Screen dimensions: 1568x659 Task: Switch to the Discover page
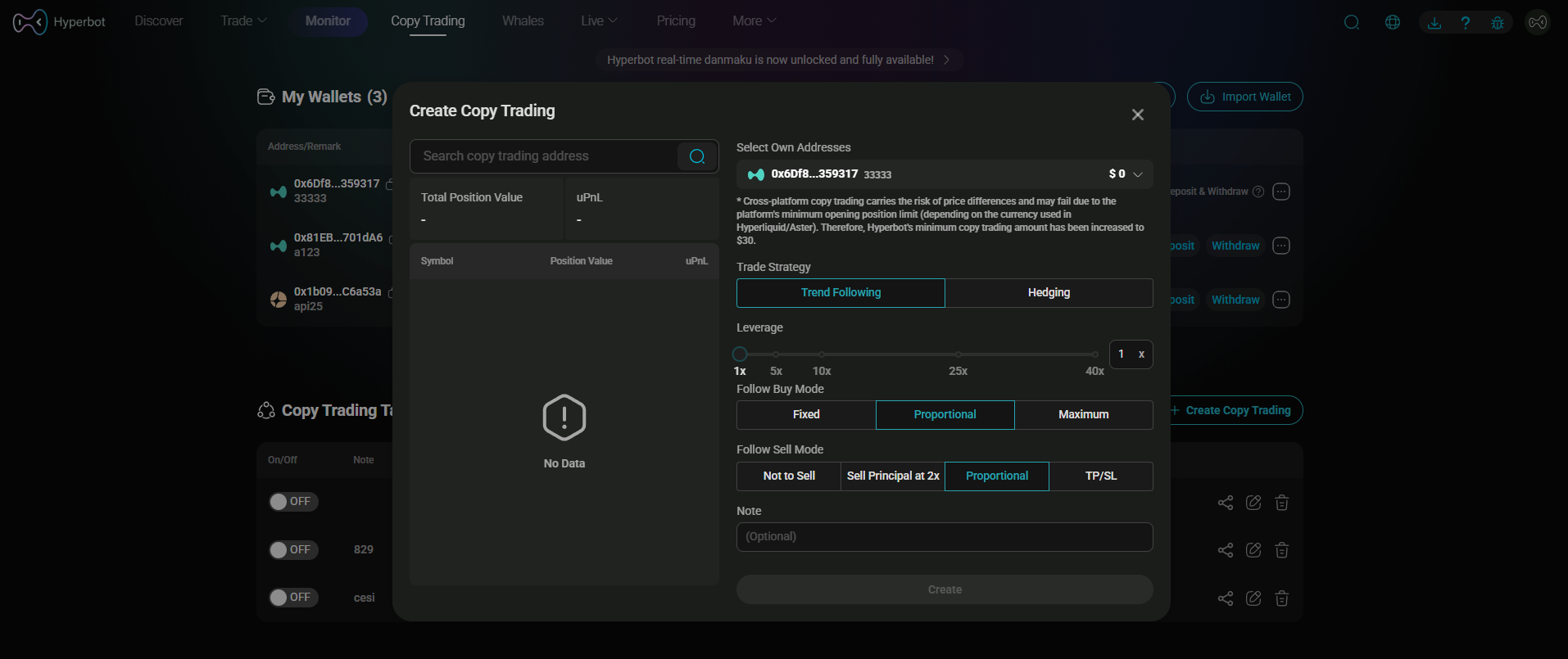159,21
